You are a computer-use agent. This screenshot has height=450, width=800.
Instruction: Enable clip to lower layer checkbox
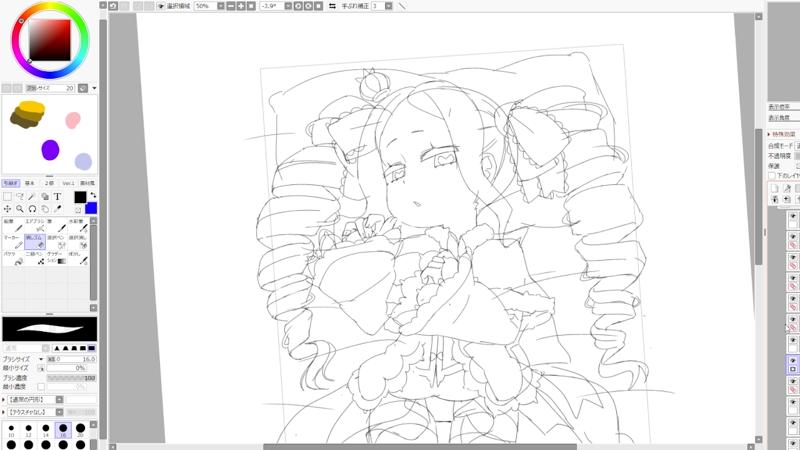click(x=771, y=176)
